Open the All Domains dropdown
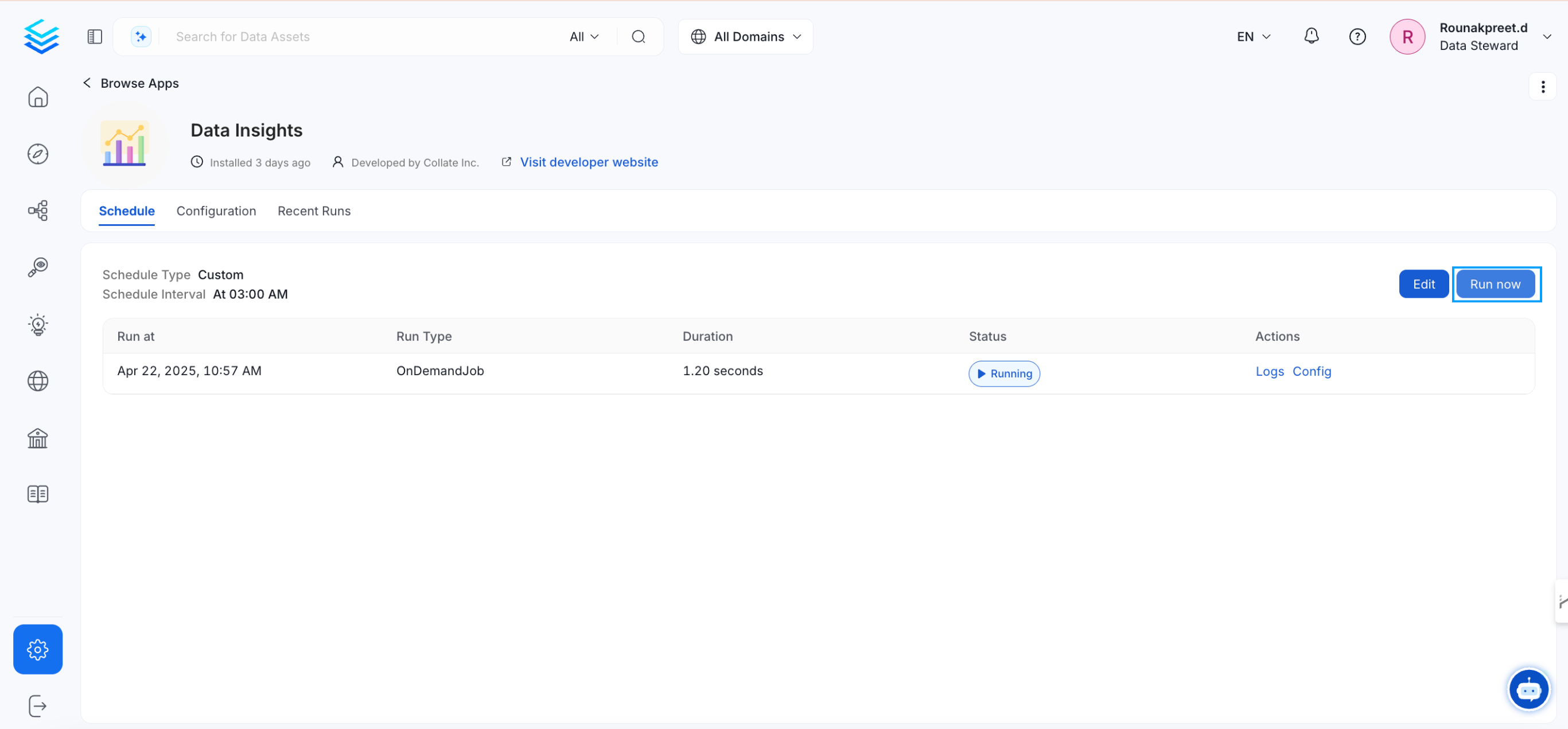Screen dimensions: 1568x729 click(x=745, y=36)
